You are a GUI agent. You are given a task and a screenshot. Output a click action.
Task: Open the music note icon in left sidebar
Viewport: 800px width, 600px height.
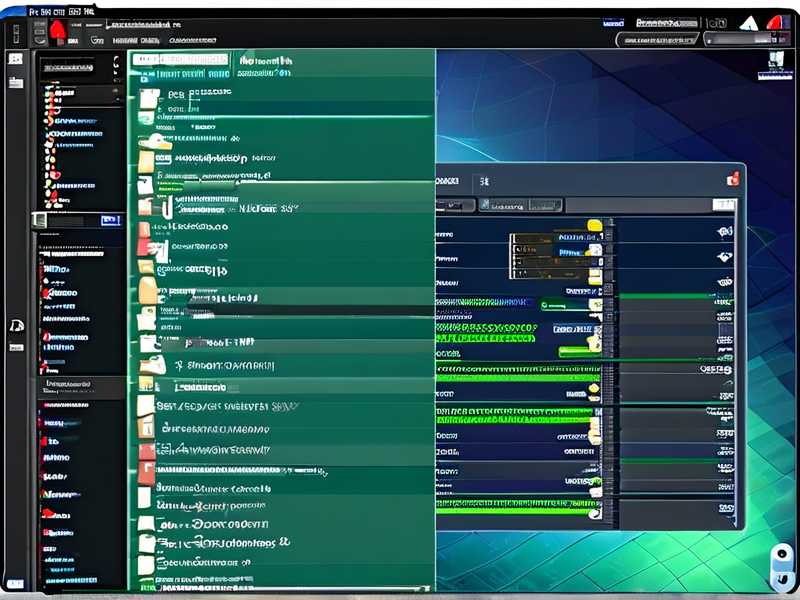click(15, 324)
